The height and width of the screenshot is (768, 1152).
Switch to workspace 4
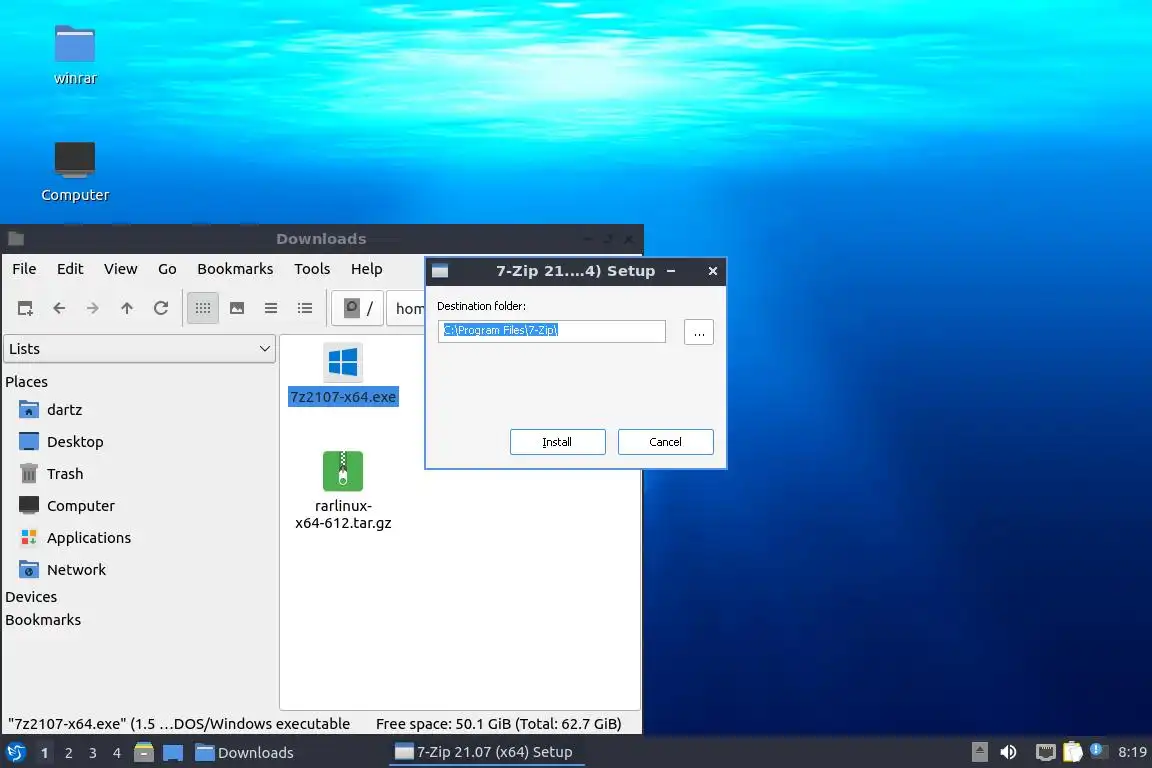coord(116,753)
